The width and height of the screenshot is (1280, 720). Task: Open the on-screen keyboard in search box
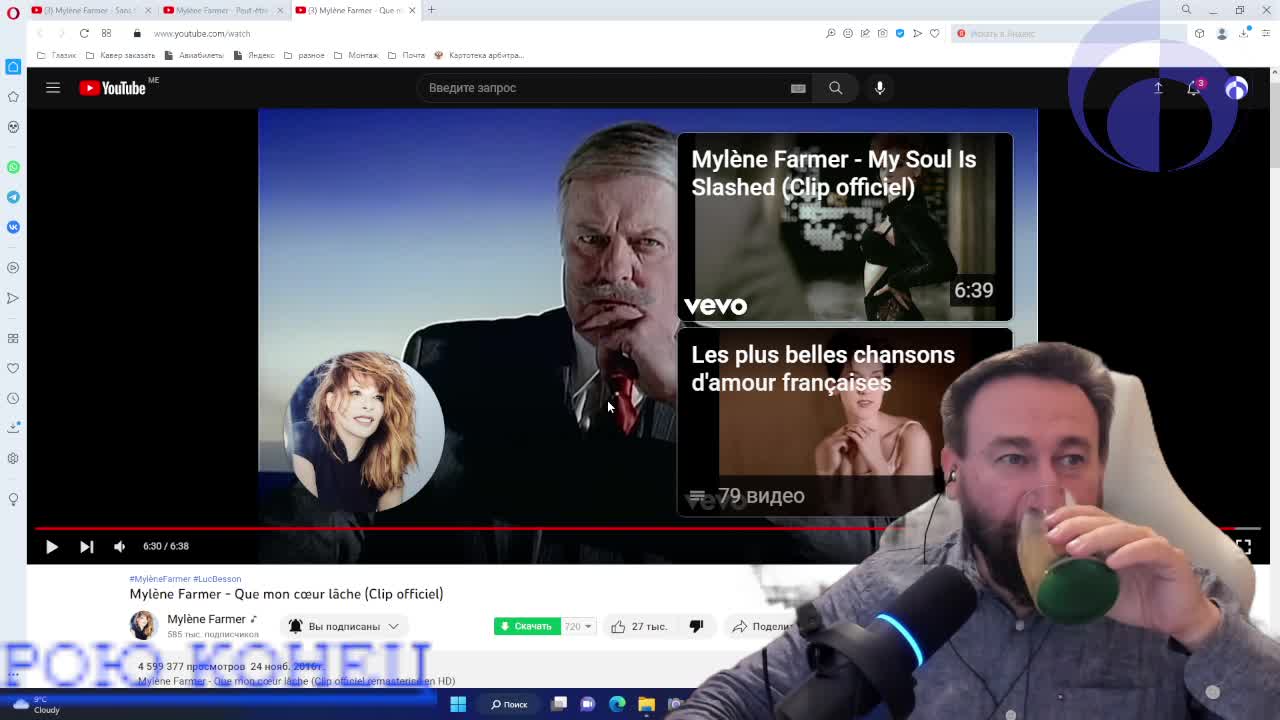coord(798,88)
